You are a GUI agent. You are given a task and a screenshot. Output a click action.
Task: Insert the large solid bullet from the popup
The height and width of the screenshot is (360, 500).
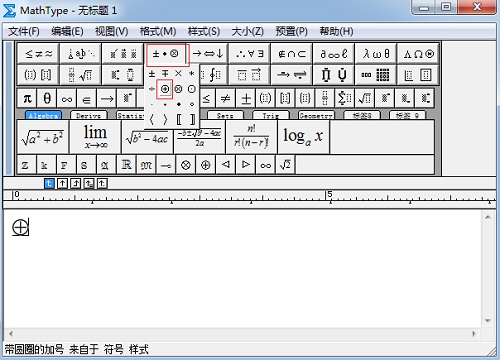pyautogui.click(x=179, y=104)
